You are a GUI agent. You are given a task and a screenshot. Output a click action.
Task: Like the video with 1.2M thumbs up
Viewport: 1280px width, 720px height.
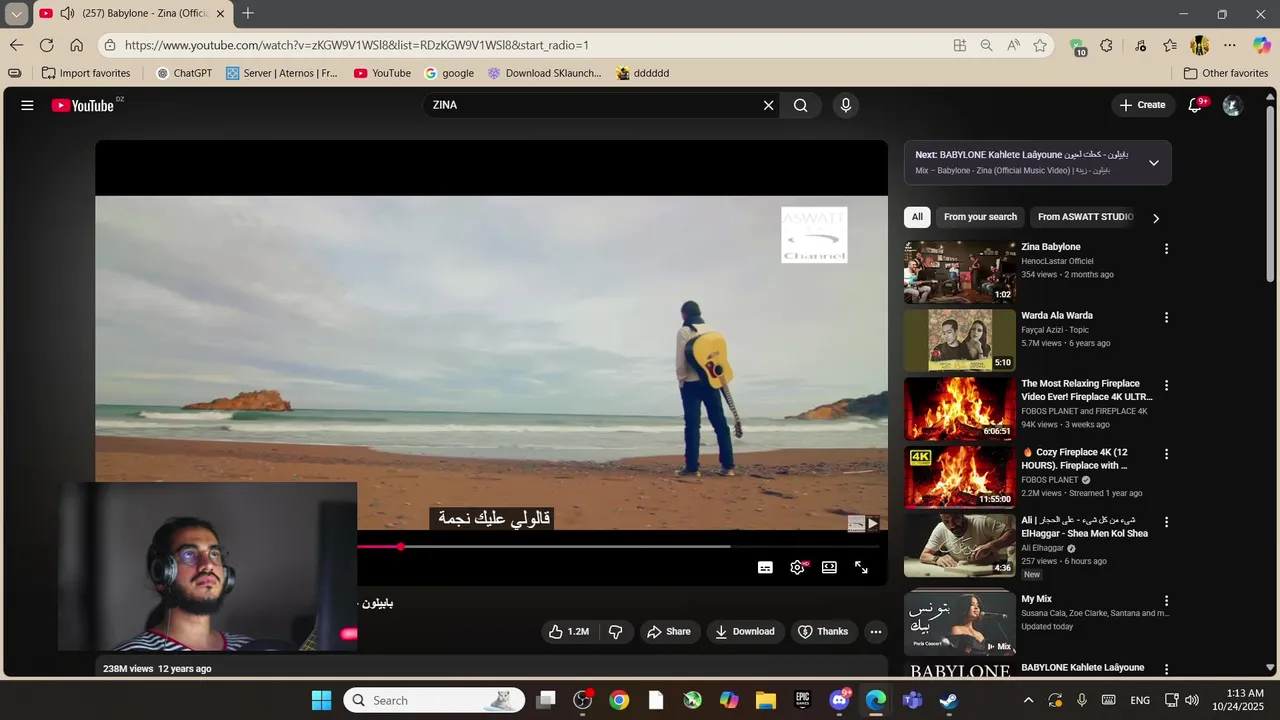point(568,631)
